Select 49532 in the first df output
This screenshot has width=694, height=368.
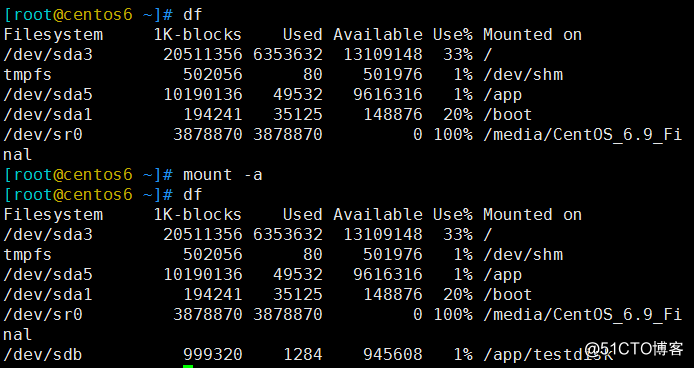(298, 95)
